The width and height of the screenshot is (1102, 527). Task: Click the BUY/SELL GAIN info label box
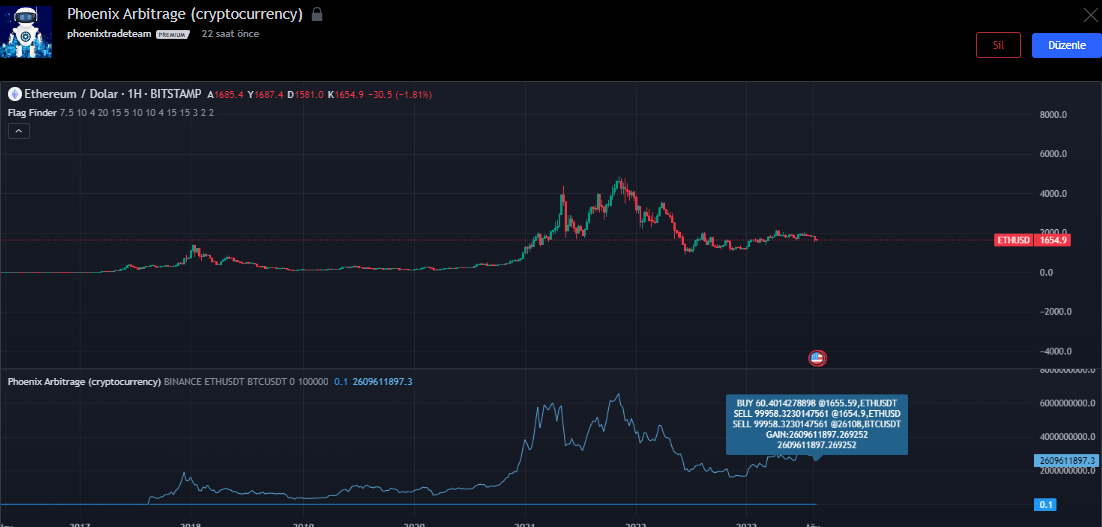tap(816, 423)
